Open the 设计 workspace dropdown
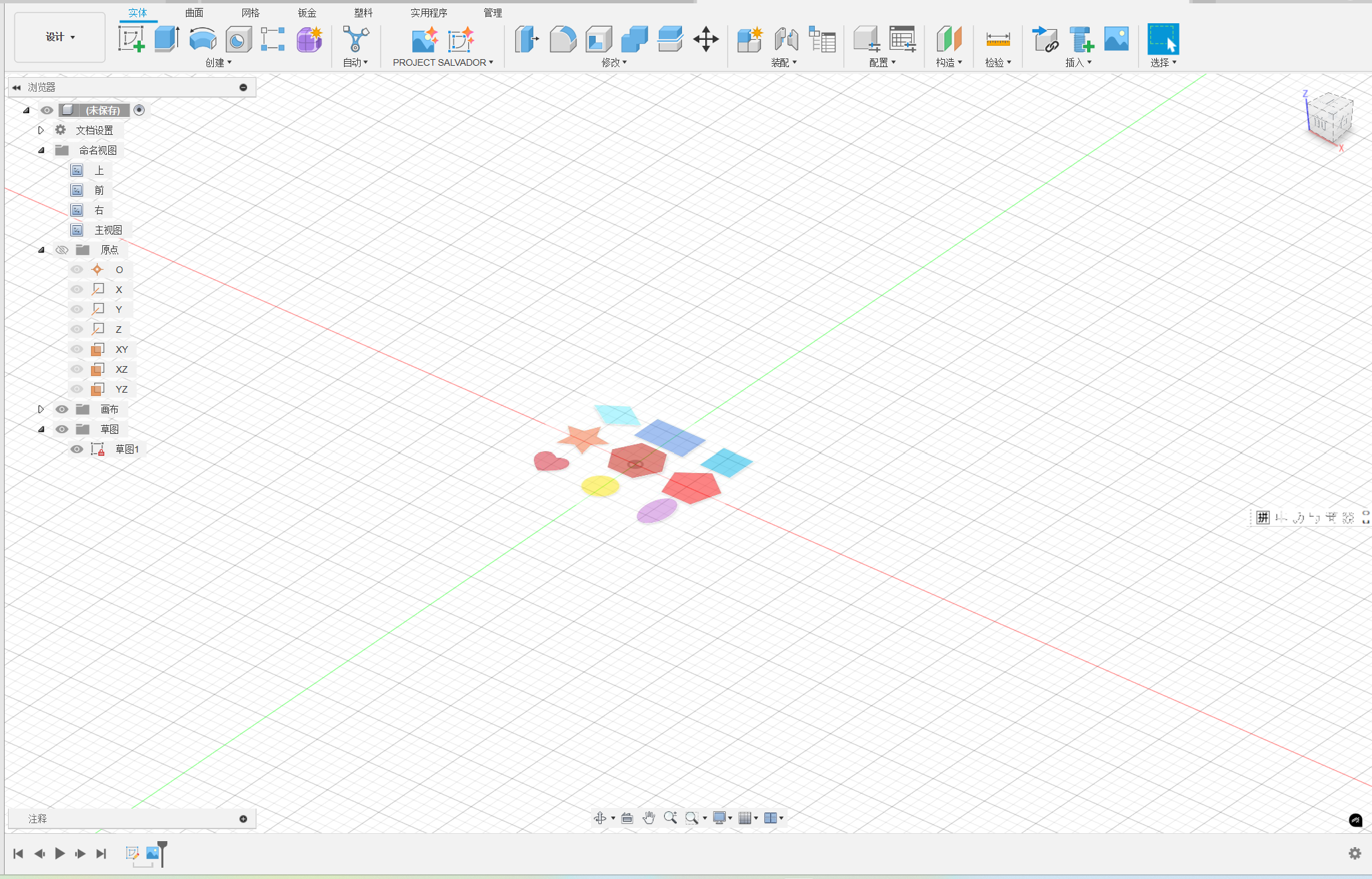The image size is (1372, 879). (60, 37)
